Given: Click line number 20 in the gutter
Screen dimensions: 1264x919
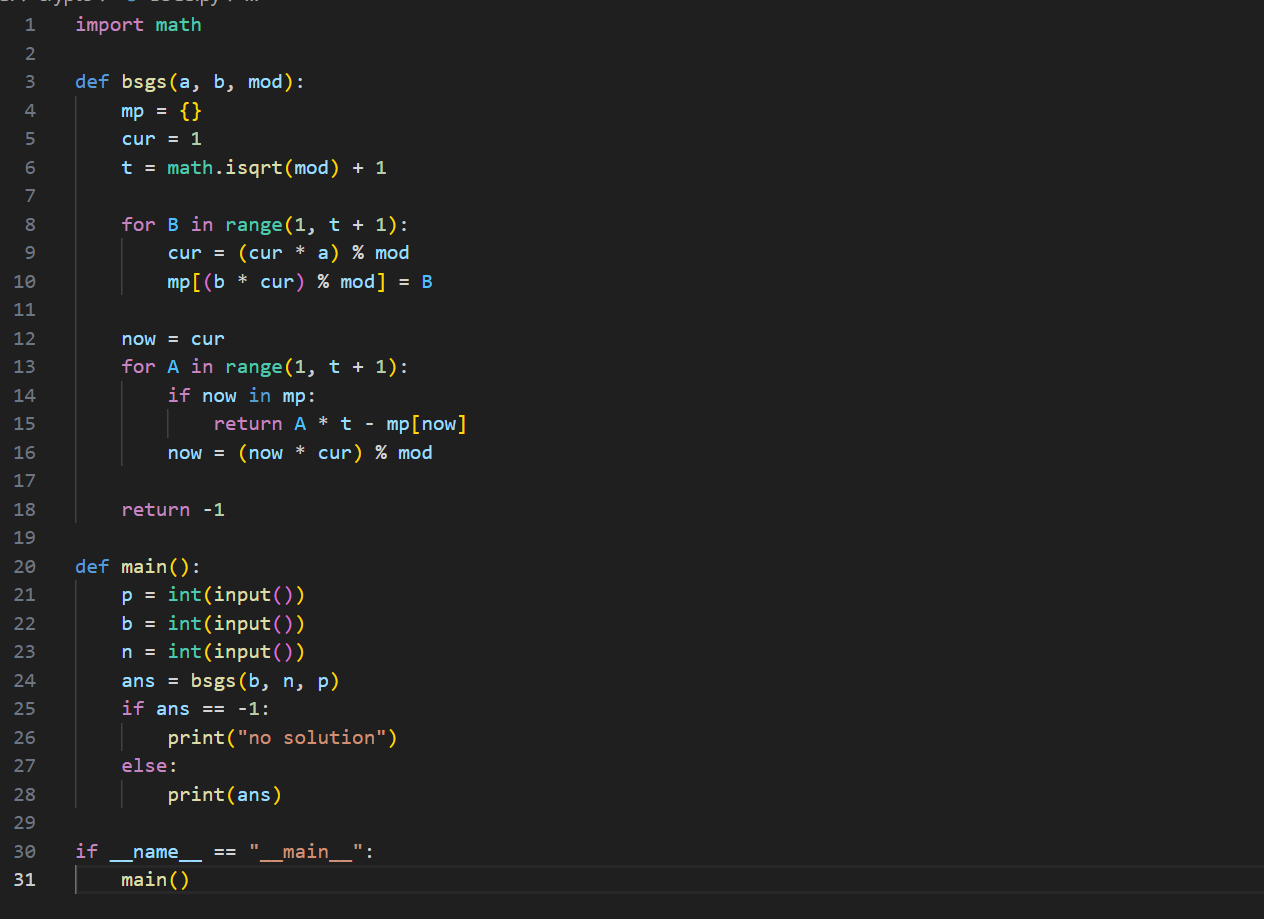Looking at the screenshot, I should [24, 567].
